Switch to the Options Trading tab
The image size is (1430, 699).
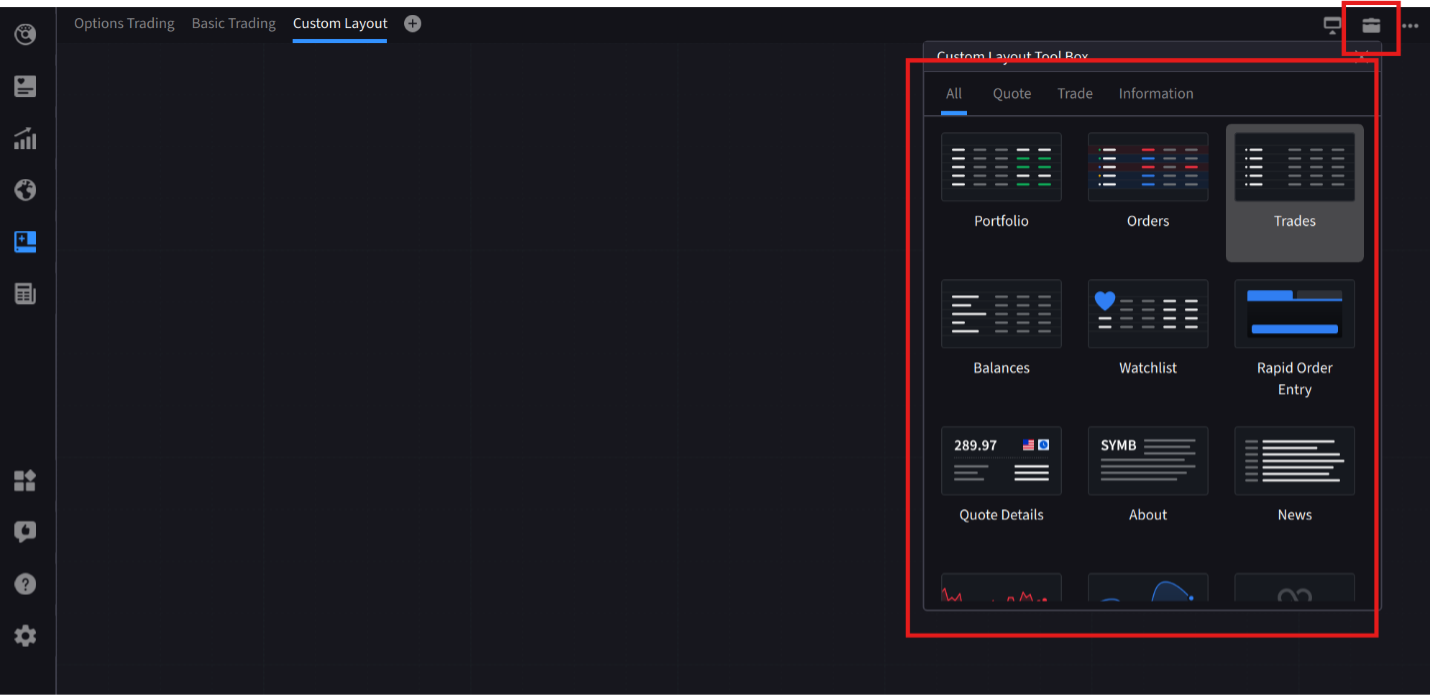(x=124, y=23)
